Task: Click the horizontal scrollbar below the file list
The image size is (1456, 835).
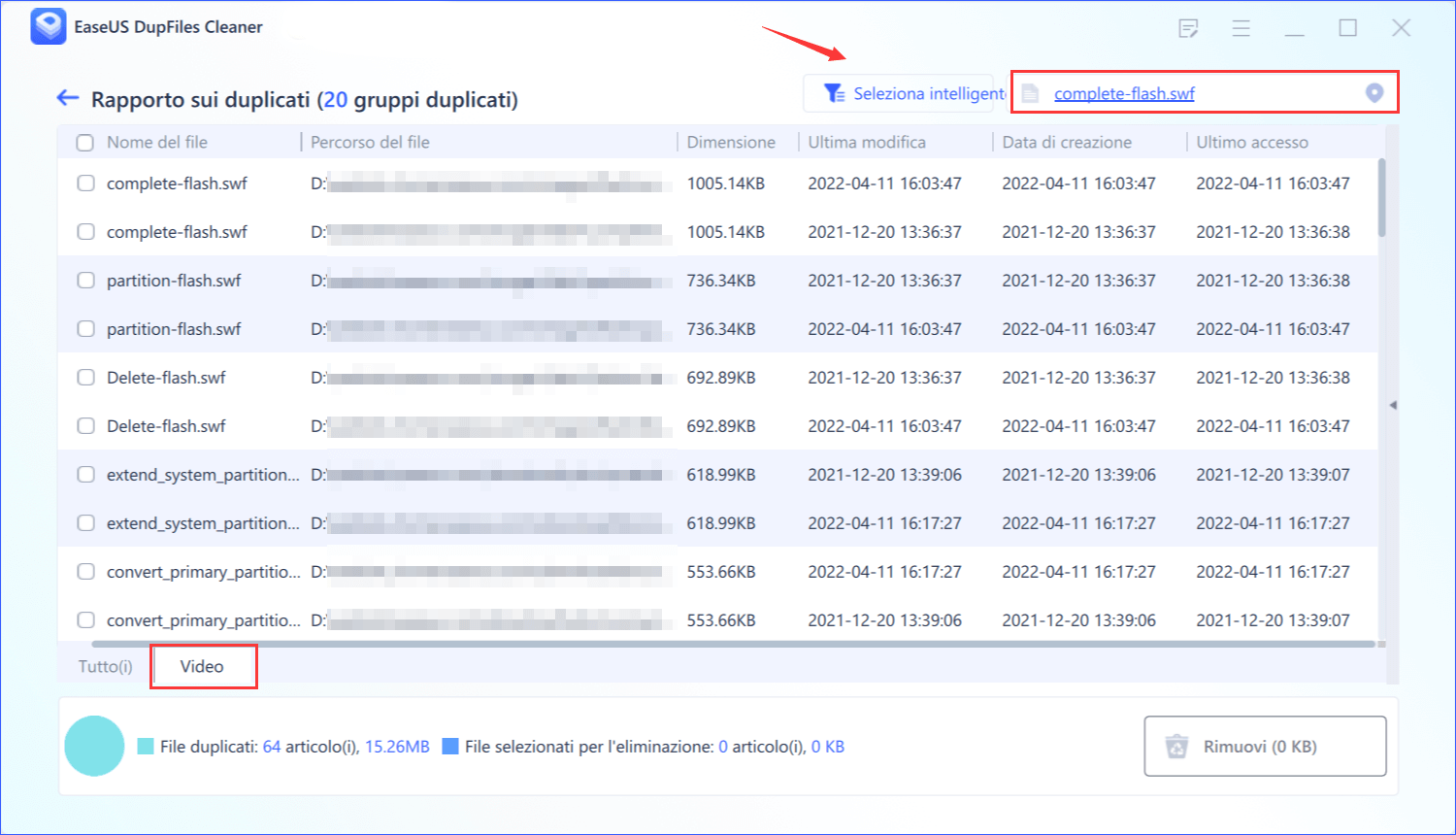Action: point(679,641)
